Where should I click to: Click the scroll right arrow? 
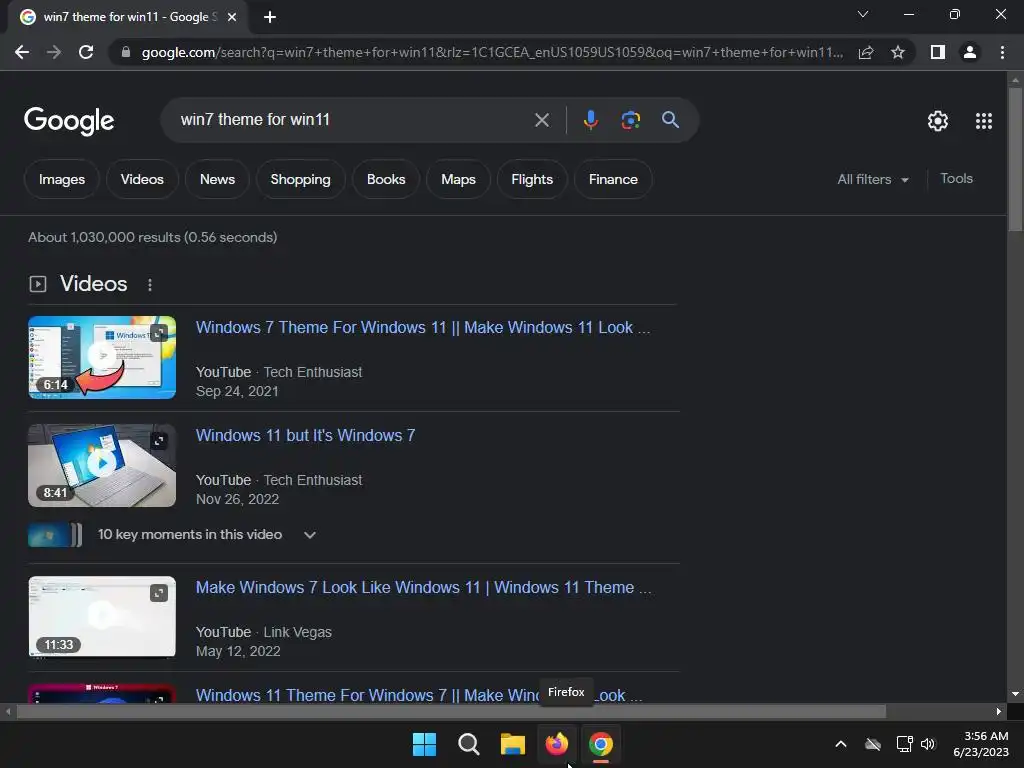(x=999, y=711)
